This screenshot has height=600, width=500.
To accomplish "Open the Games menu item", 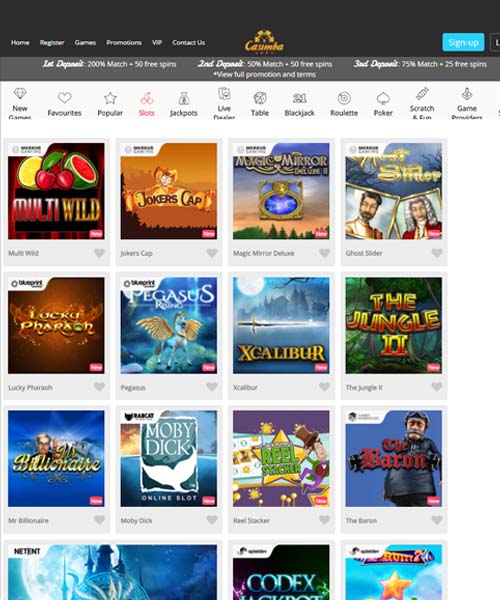I will pyautogui.click(x=85, y=42).
